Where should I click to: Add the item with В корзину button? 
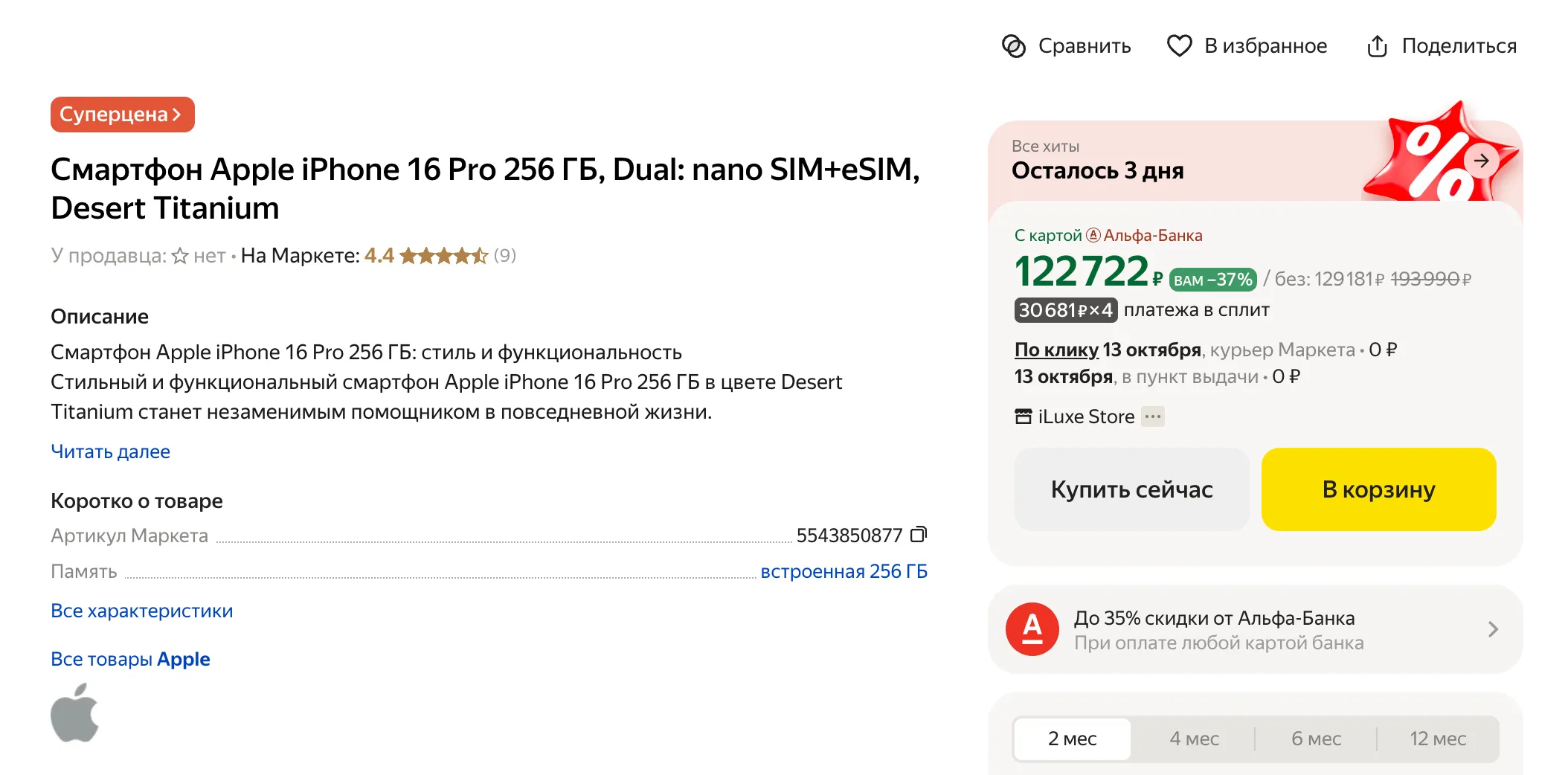[x=1378, y=489]
